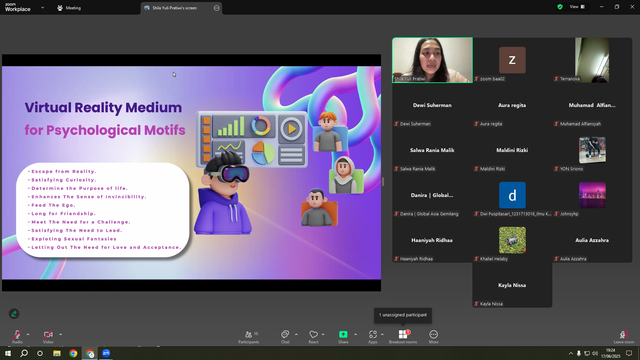
Task: Expand the React options arrow
Action: [323, 334]
